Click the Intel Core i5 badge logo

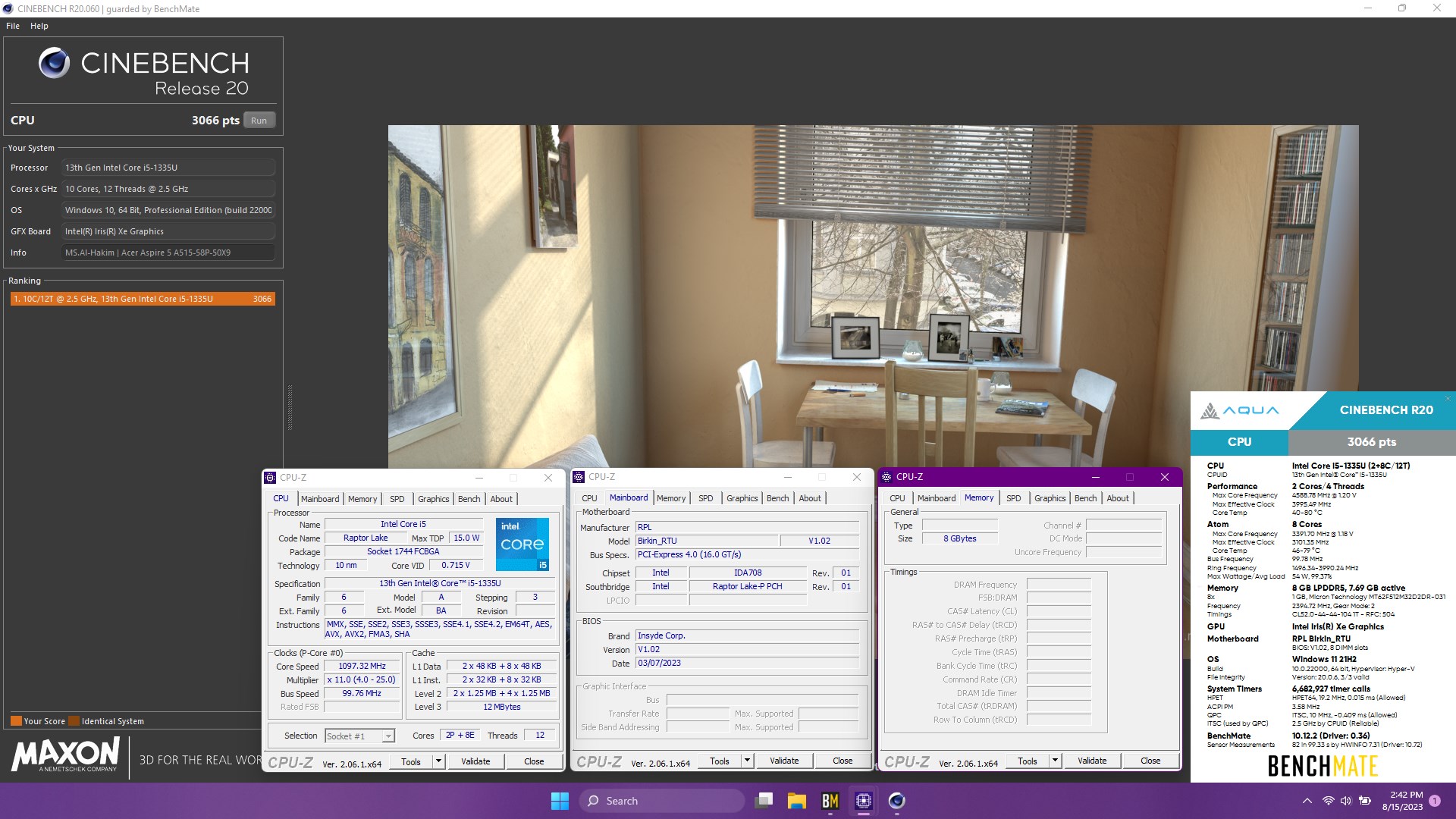(x=522, y=544)
